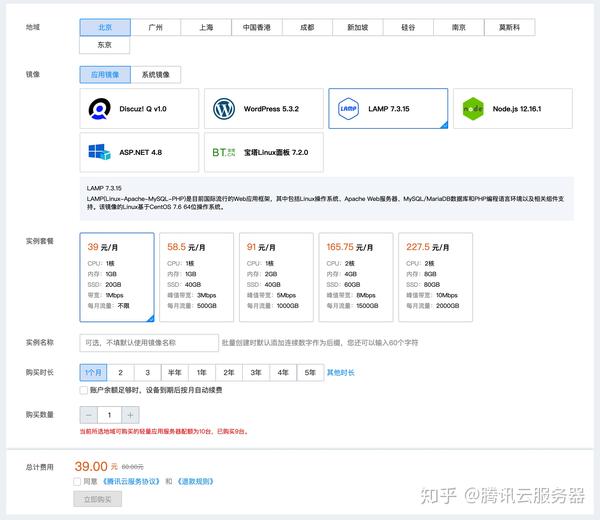Viewport: 600px width, 520px height.
Task: Open the 退款规则 link
Action: point(195,481)
